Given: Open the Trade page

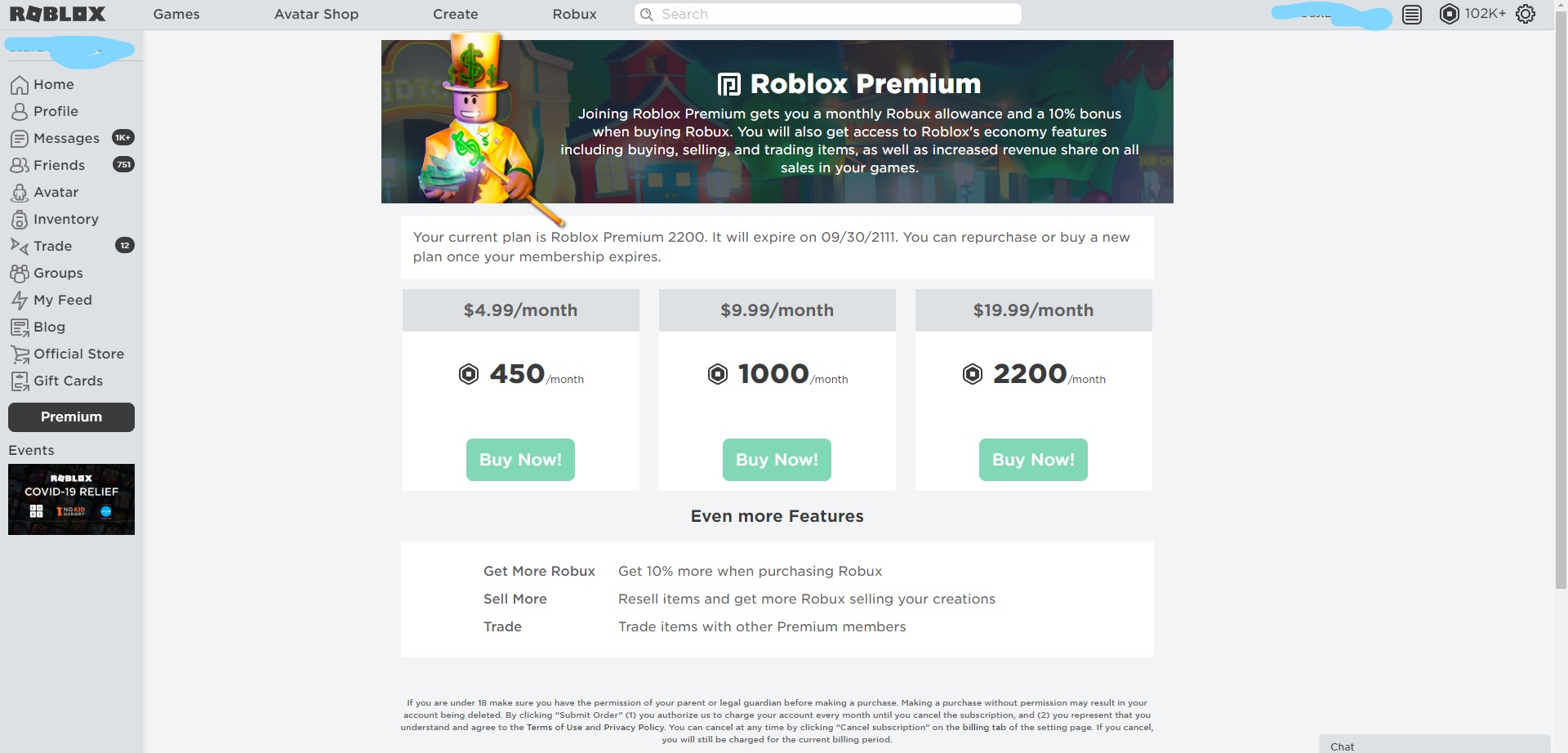Looking at the screenshot, I should [51, 246].
